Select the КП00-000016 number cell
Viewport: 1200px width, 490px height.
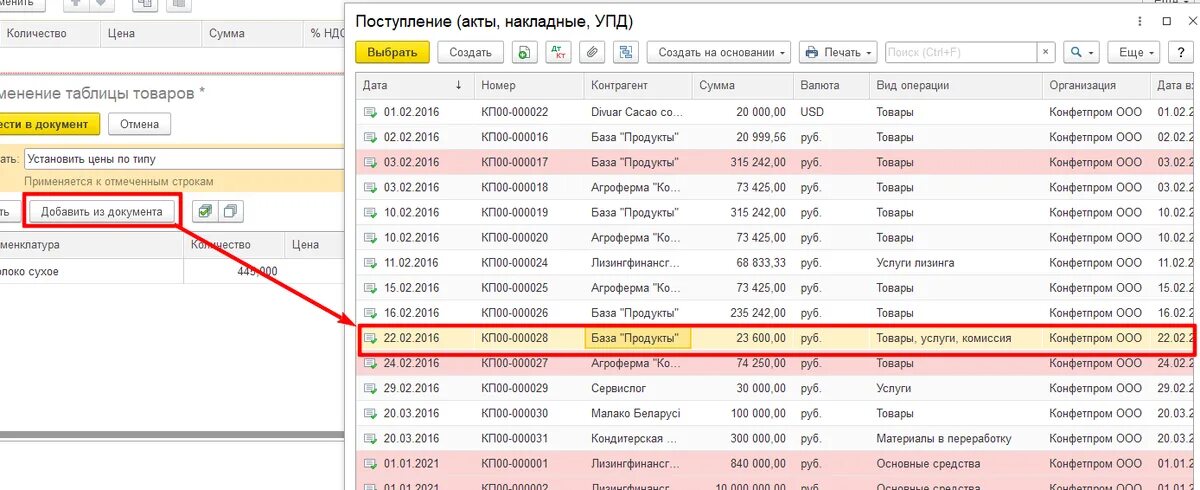[x=528, y=137]
